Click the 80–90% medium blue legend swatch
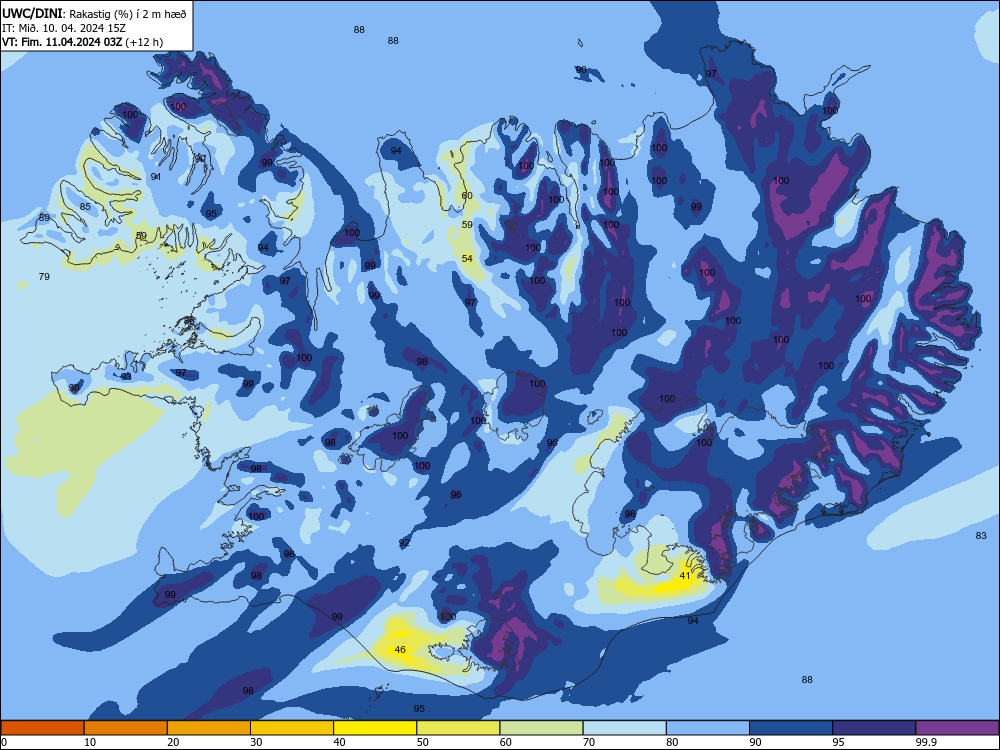The image size is (1000, 750). click(708, 728)
